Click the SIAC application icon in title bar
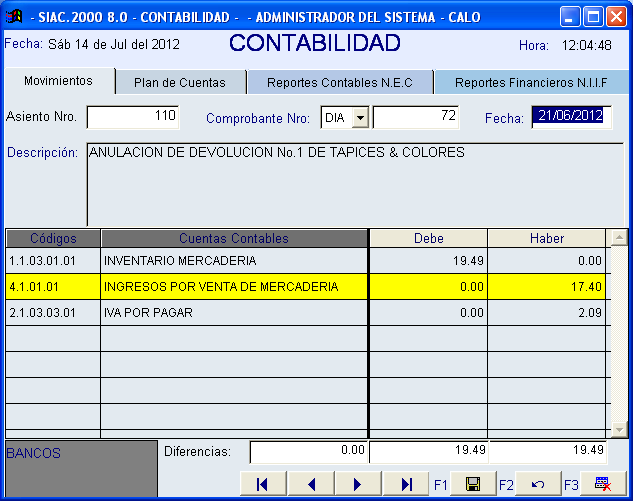The height and width of the screenshot is (501, 633). tap(14, 17)
